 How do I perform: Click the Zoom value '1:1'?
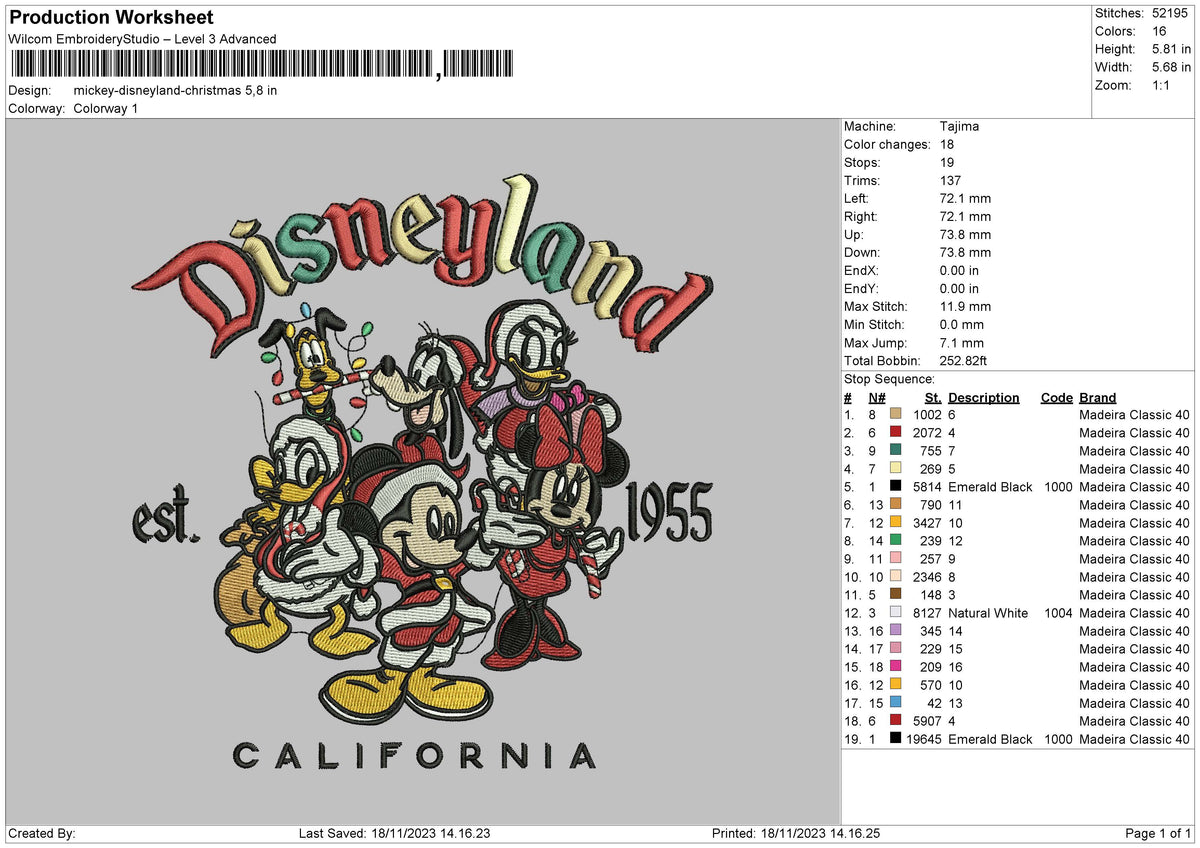1162,85
